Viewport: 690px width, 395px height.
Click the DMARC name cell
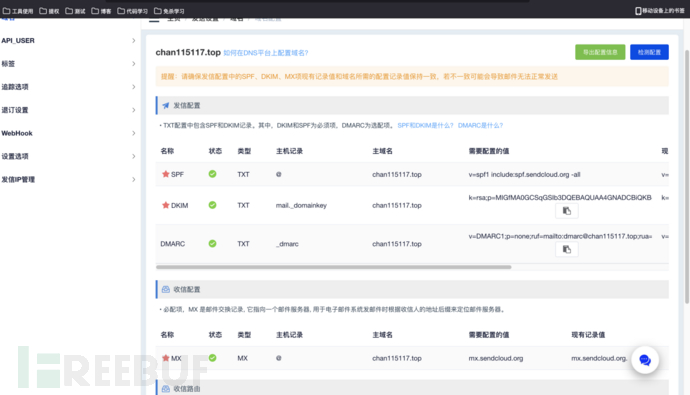[x=172, y=244]
